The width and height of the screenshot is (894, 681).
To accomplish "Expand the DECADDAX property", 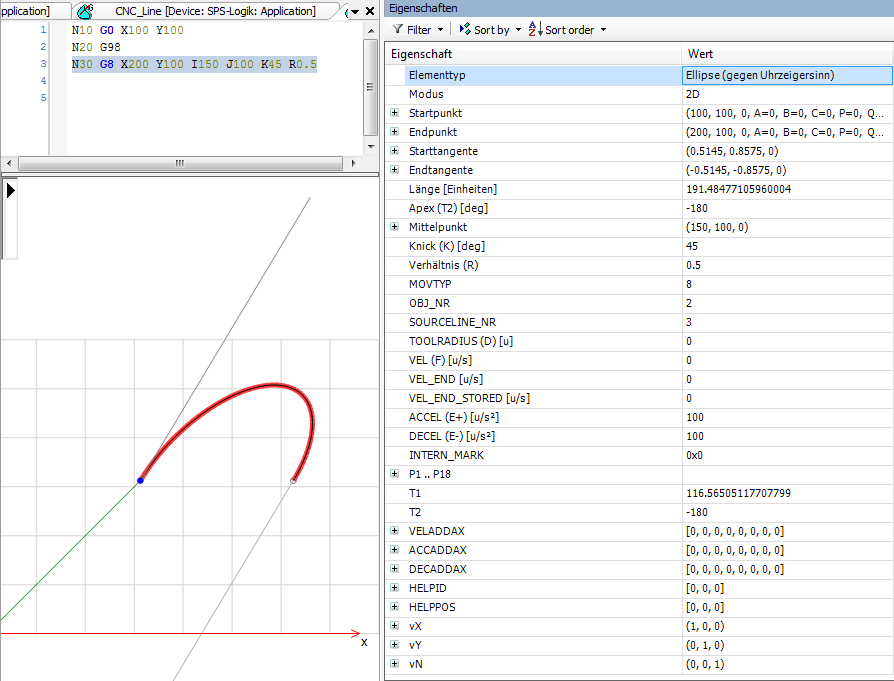I will (395, 569).
